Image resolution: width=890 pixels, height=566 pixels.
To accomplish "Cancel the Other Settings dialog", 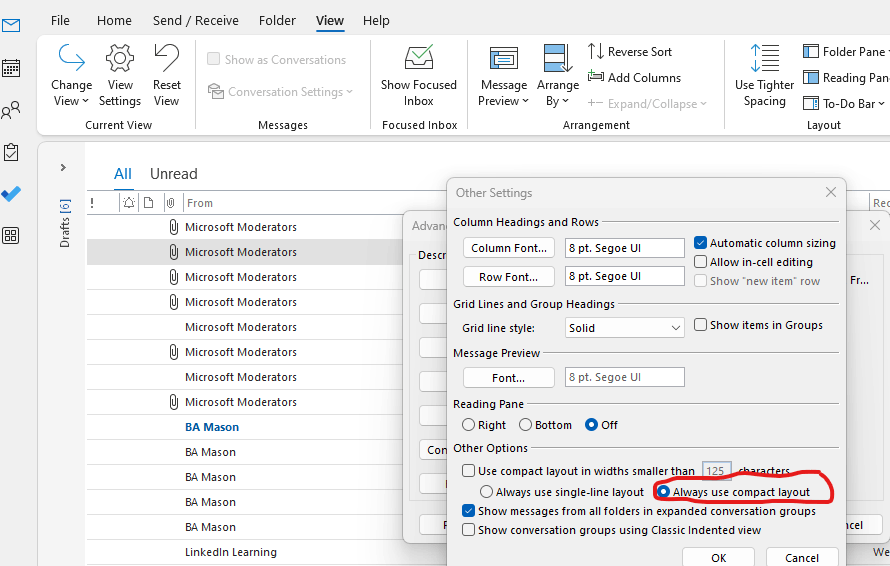I will [x=801, y=557].
